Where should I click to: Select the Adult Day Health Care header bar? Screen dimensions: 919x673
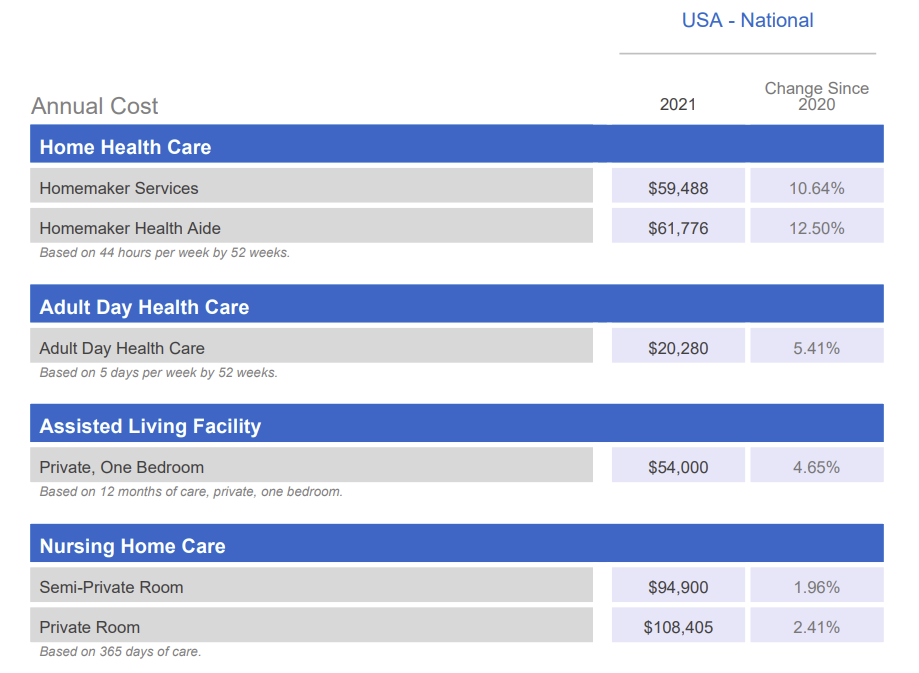457,304
